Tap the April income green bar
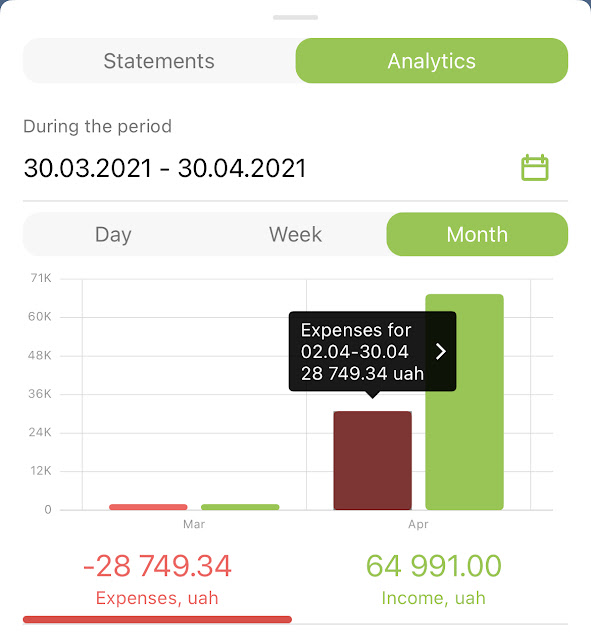 (464, 402)
